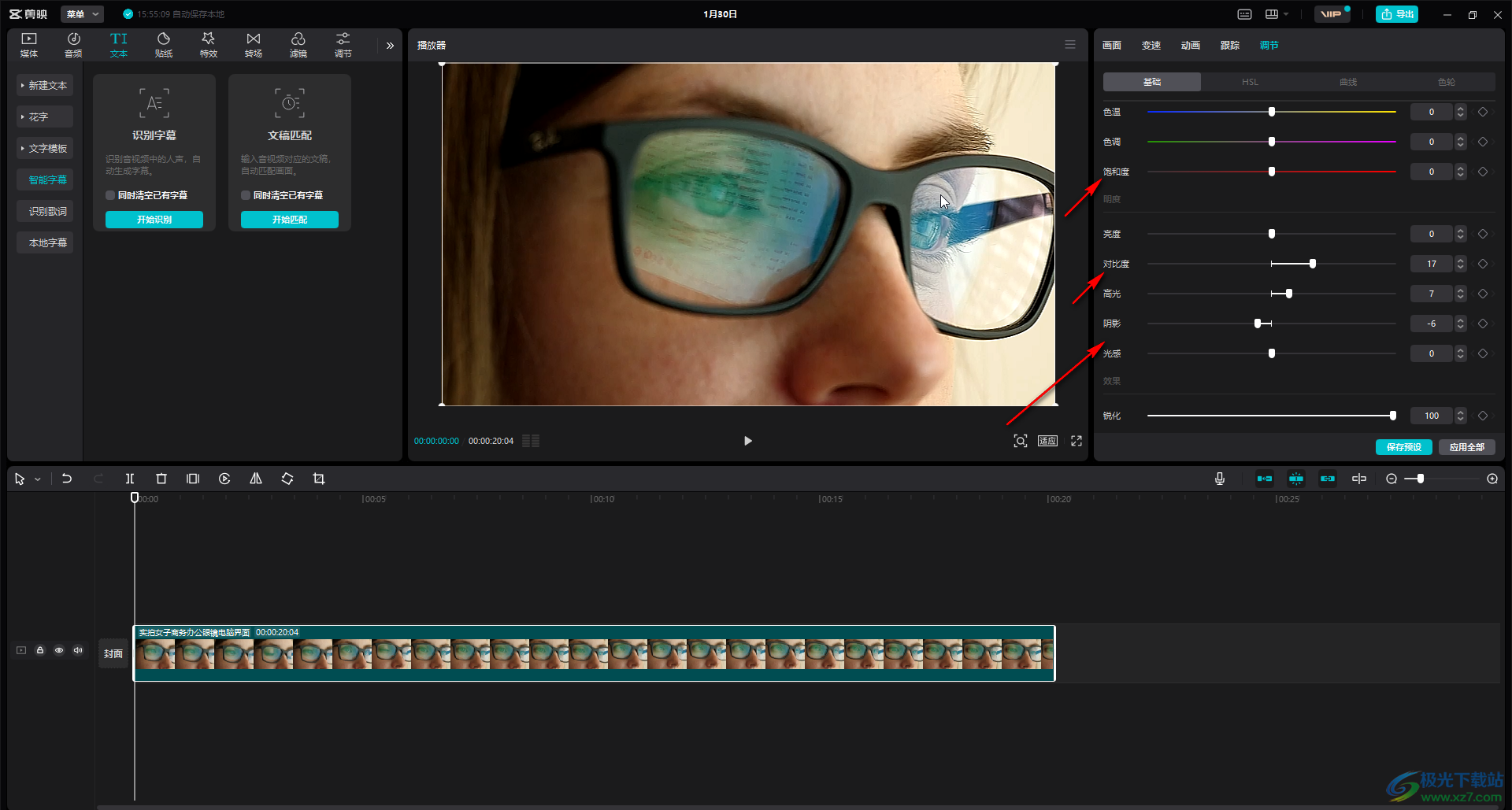Open the 特效 effects panel
The width and height of the screenshot is (1512, 810).
click(209, 45)
